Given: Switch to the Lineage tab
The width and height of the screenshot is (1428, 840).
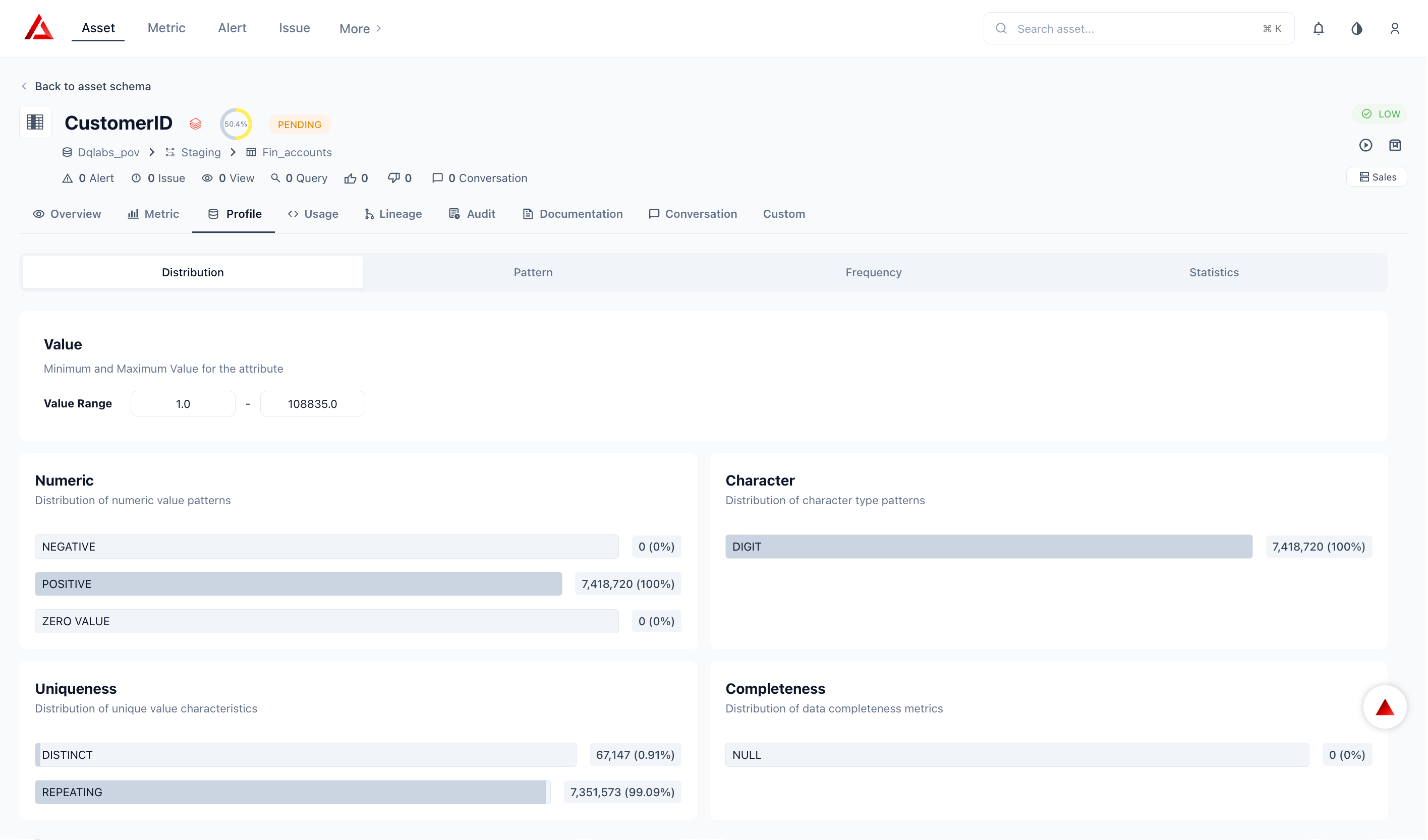Looking at the screenshot, I should [394, 214].
